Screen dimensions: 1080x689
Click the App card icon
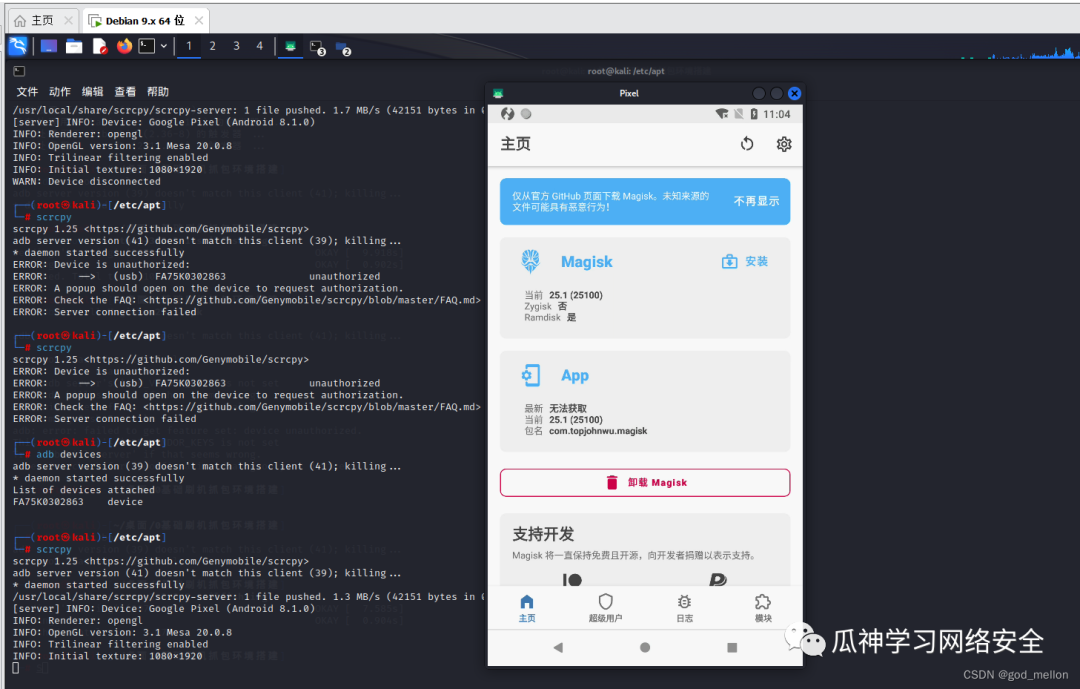(530, 376)
